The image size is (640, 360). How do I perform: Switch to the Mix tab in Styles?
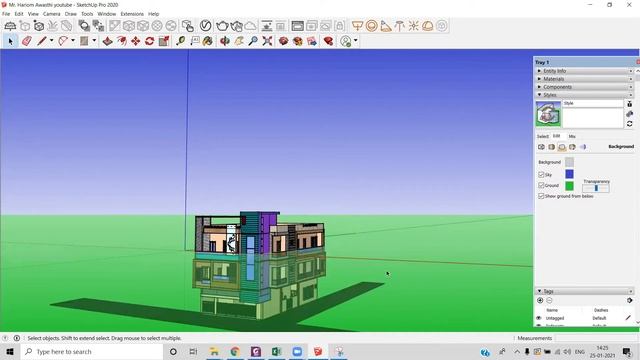pyautogui.click(x=572, y=136)
